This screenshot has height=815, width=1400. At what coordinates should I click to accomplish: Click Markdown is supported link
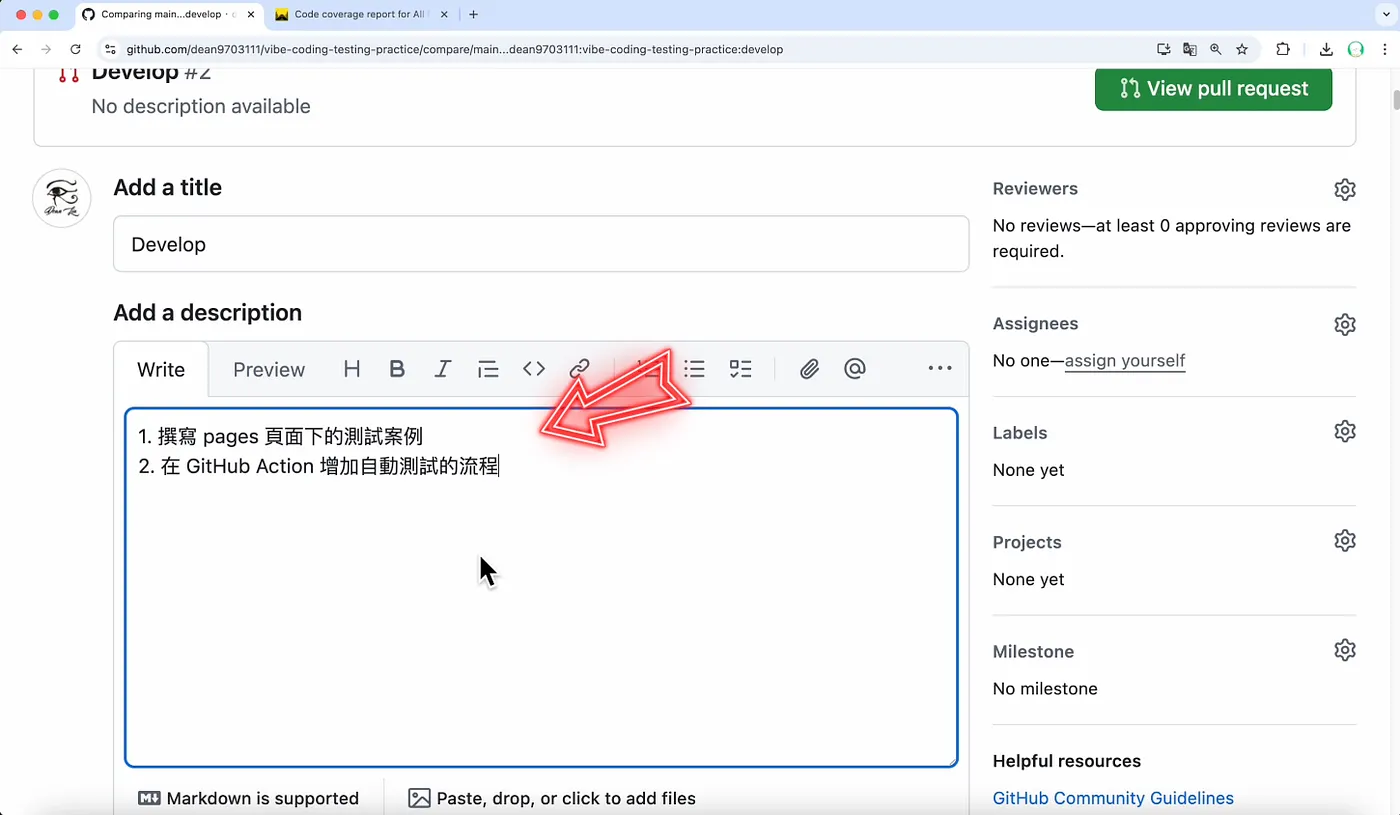[x=249, y=798]
